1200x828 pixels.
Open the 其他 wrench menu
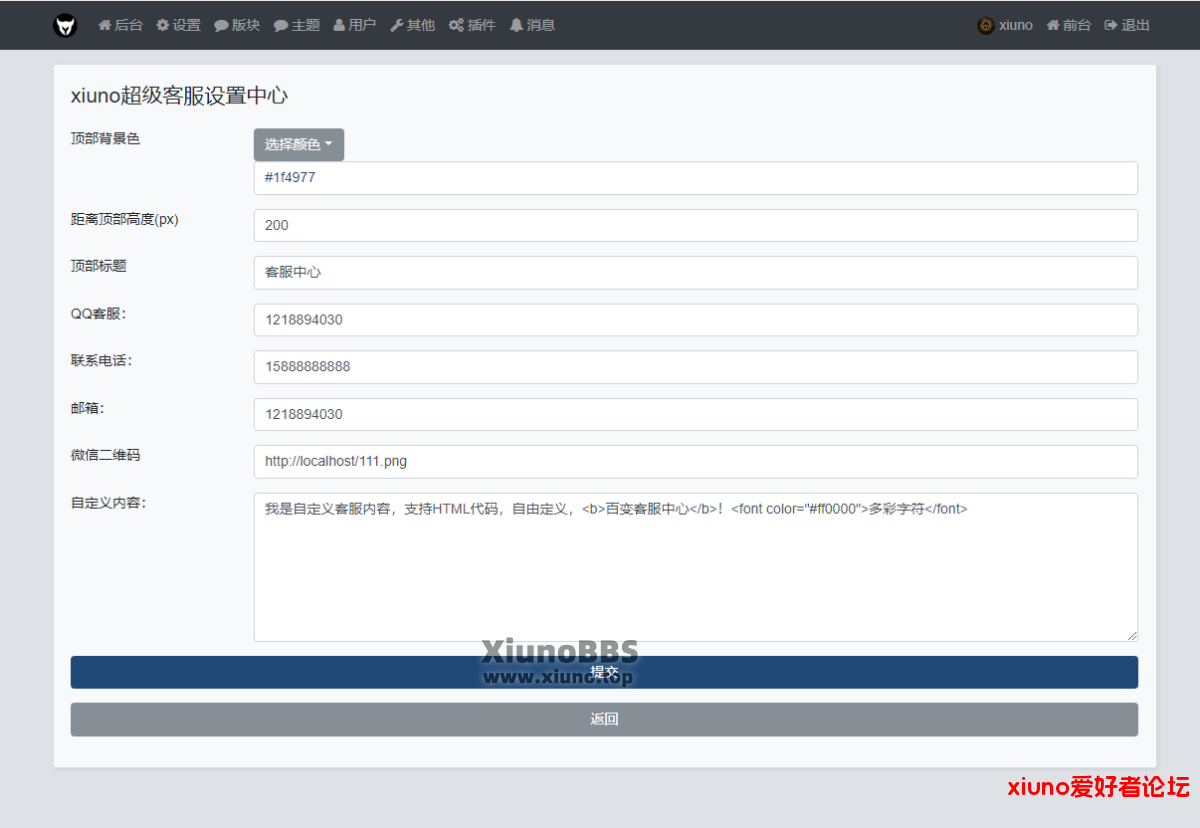[x=413, y=25]
